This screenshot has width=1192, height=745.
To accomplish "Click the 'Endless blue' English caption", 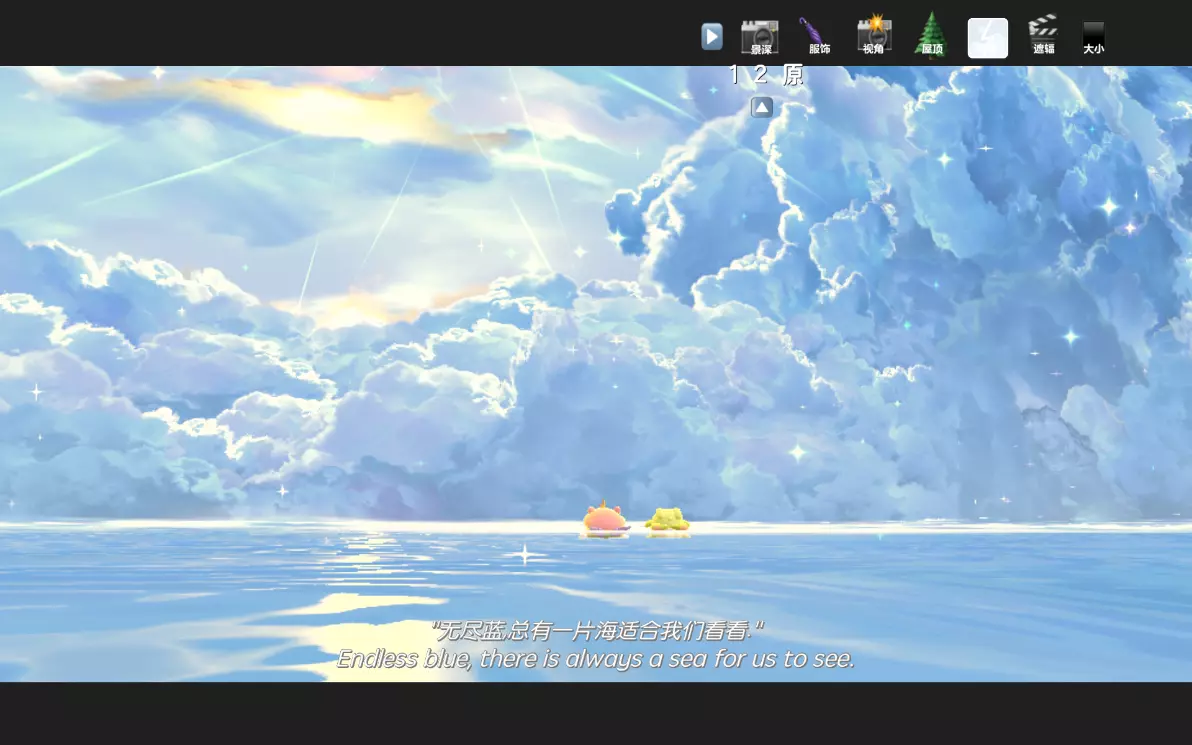I will pyautogui.click(x=596, y=659).
